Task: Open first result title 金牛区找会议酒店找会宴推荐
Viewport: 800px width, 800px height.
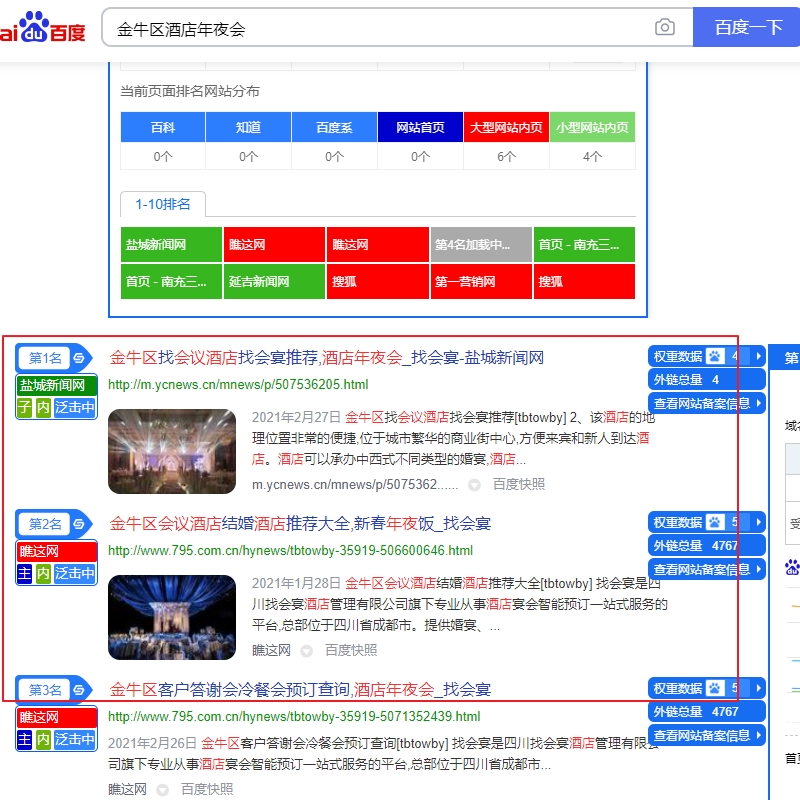Action: [x=327, y=358]
